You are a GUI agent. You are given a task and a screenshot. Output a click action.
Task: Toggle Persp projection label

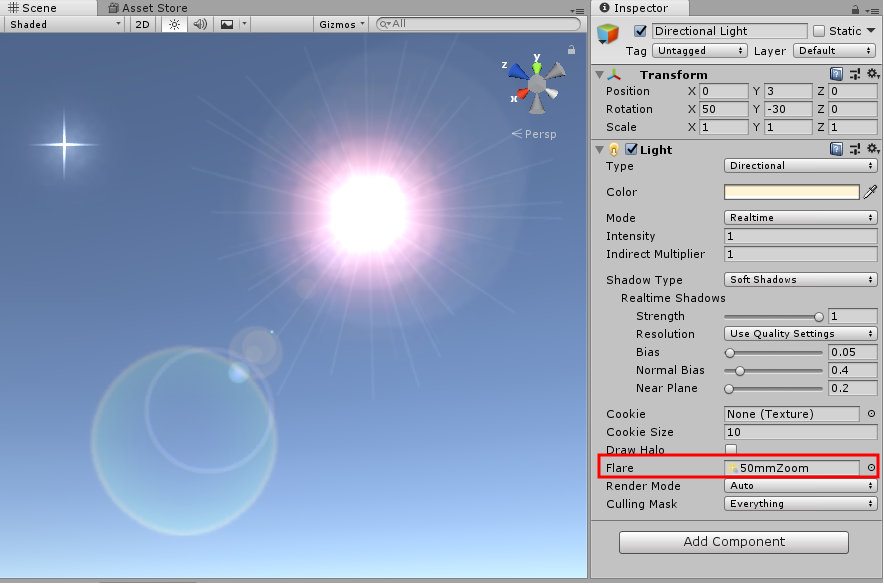tap(534, 134)
